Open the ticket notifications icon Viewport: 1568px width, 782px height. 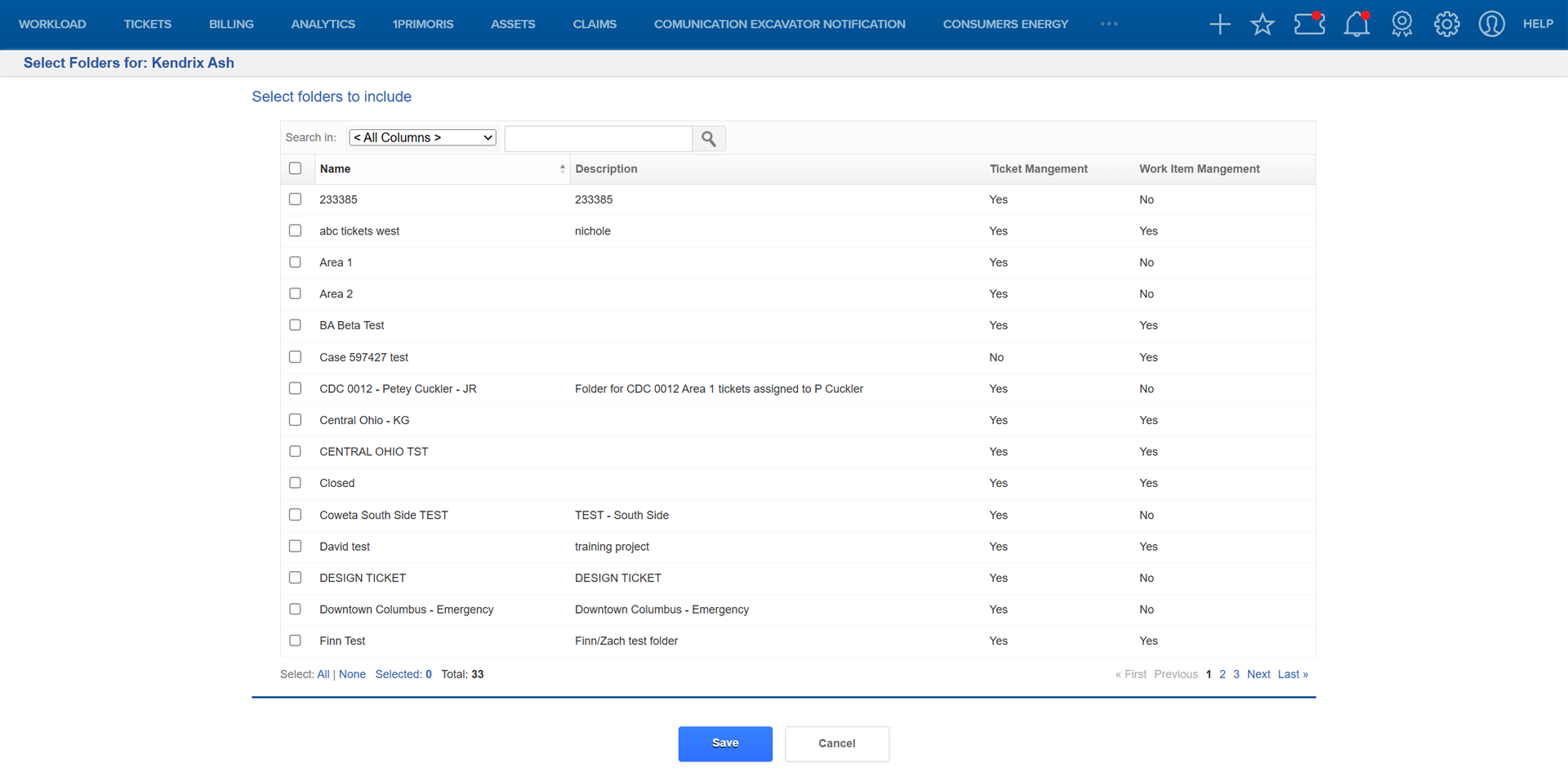[x=1309, y=24]
